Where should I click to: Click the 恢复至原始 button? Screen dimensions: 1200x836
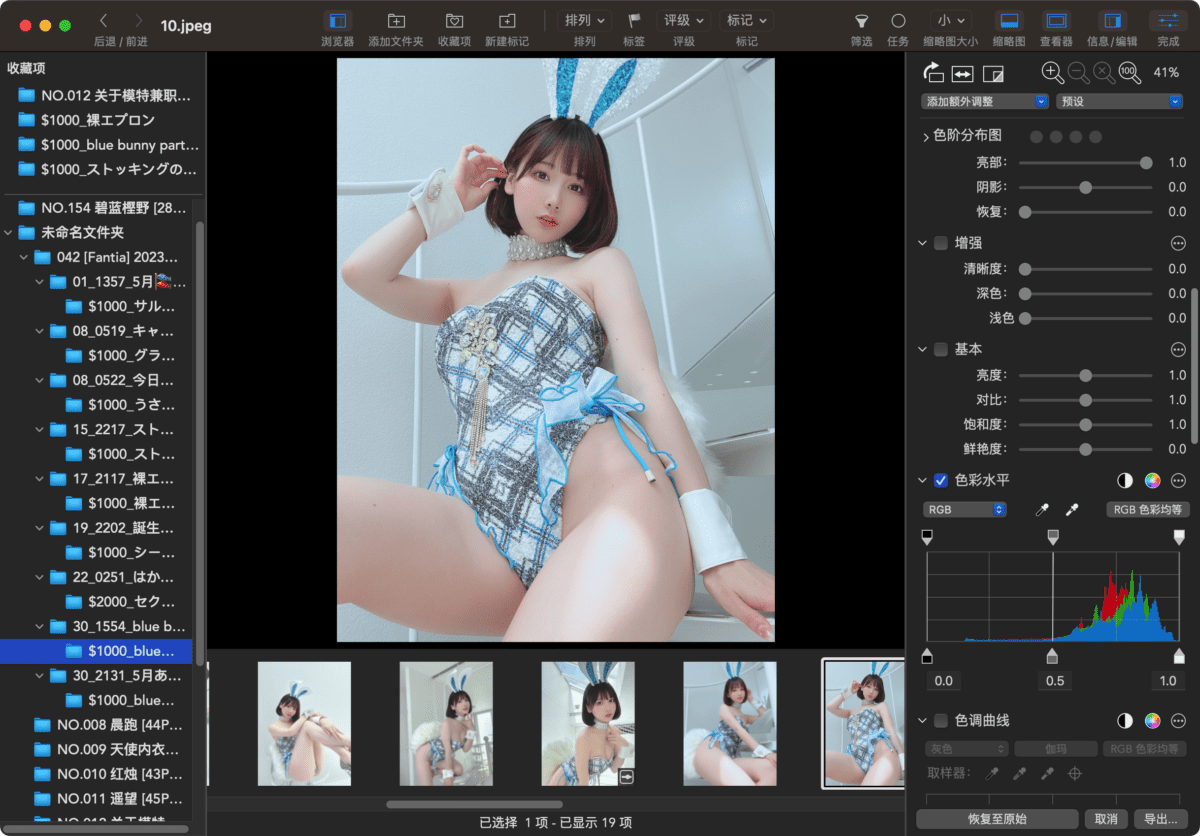click(997, 819)
